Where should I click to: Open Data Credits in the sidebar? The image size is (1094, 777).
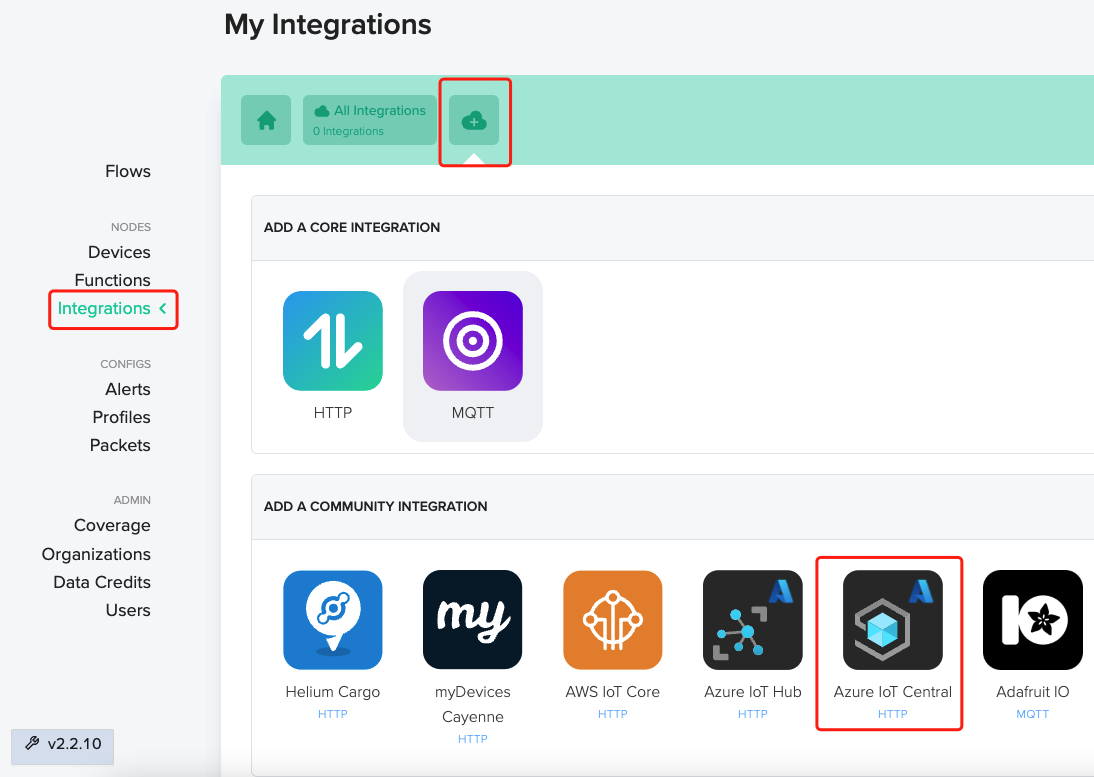(102, 582)
